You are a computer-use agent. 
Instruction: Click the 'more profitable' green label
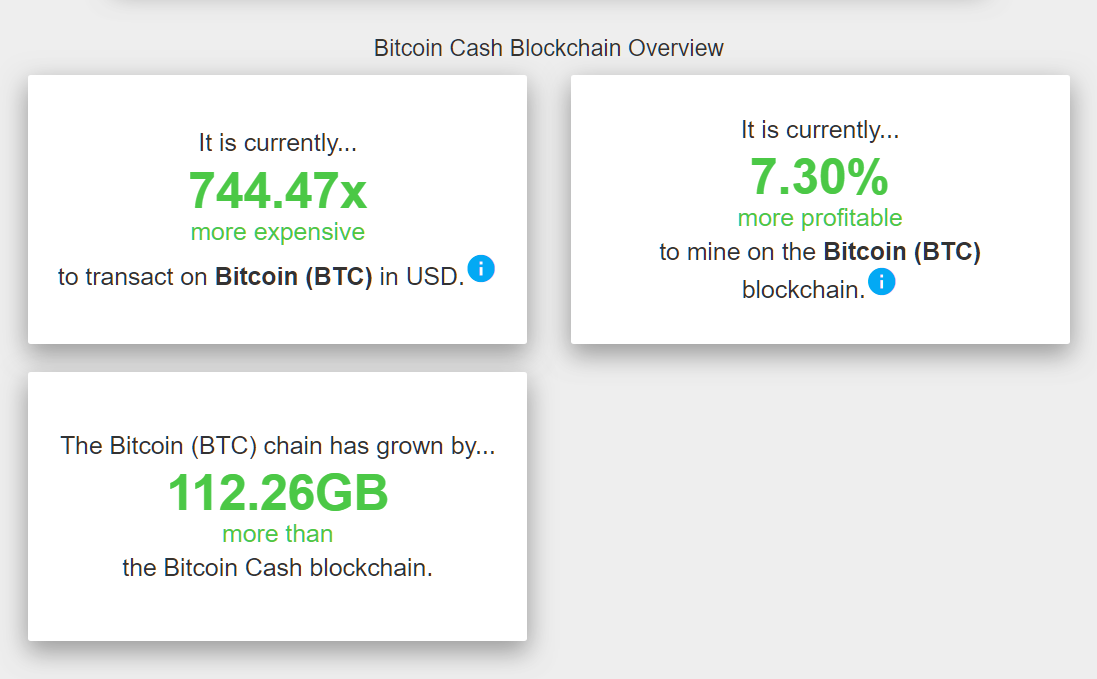point(820,217)
